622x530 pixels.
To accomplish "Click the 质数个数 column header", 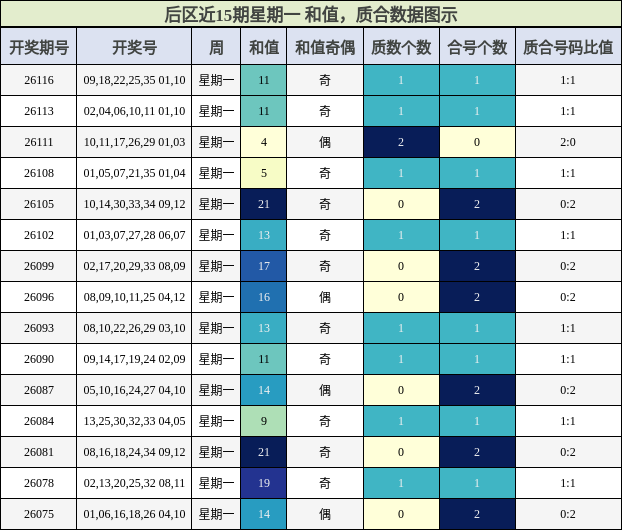I will pos(401,48).
